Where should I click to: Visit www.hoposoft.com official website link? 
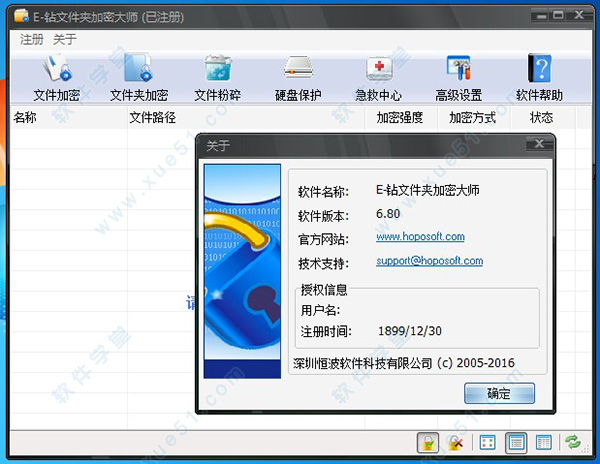[420, 237]
